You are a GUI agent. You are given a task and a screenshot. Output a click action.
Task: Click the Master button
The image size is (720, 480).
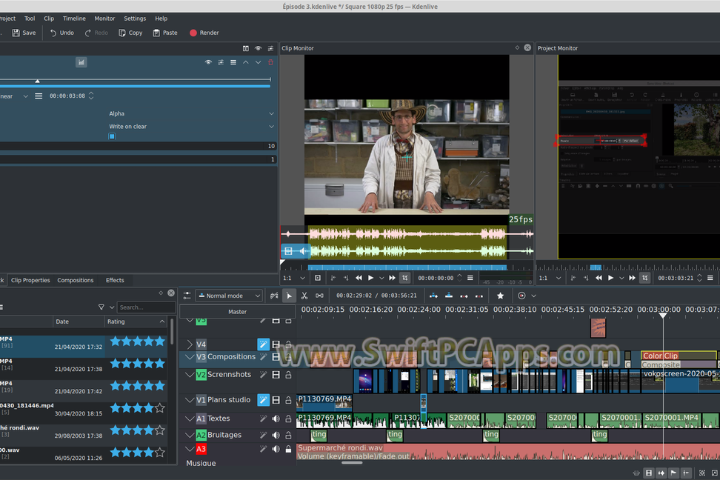pos(237,312)
